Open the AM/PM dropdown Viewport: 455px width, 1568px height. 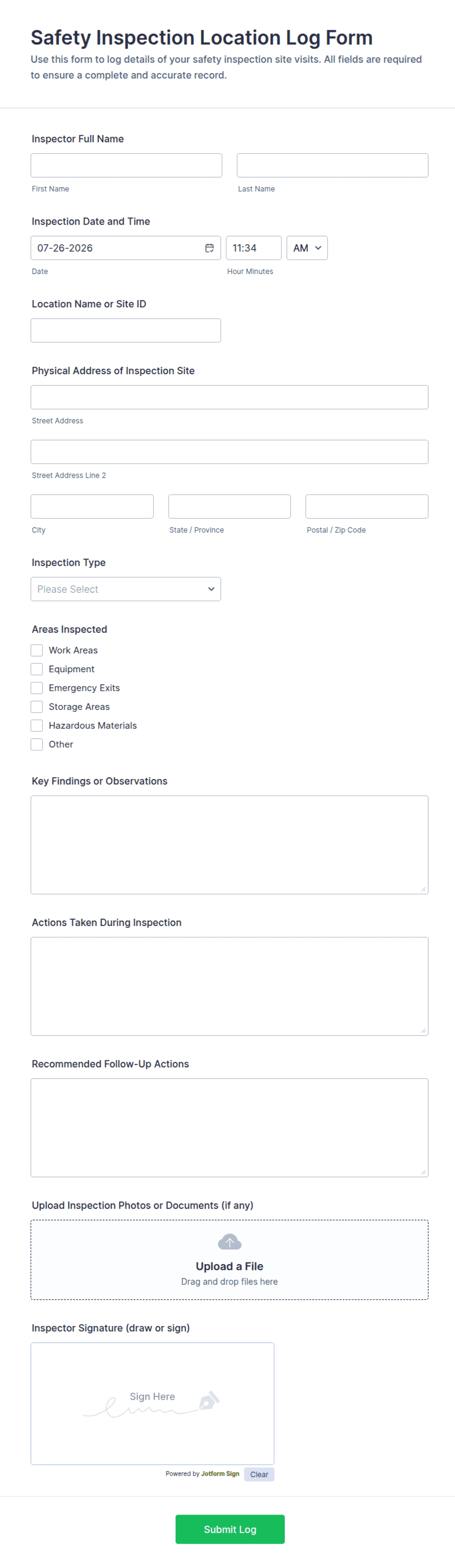307,248
